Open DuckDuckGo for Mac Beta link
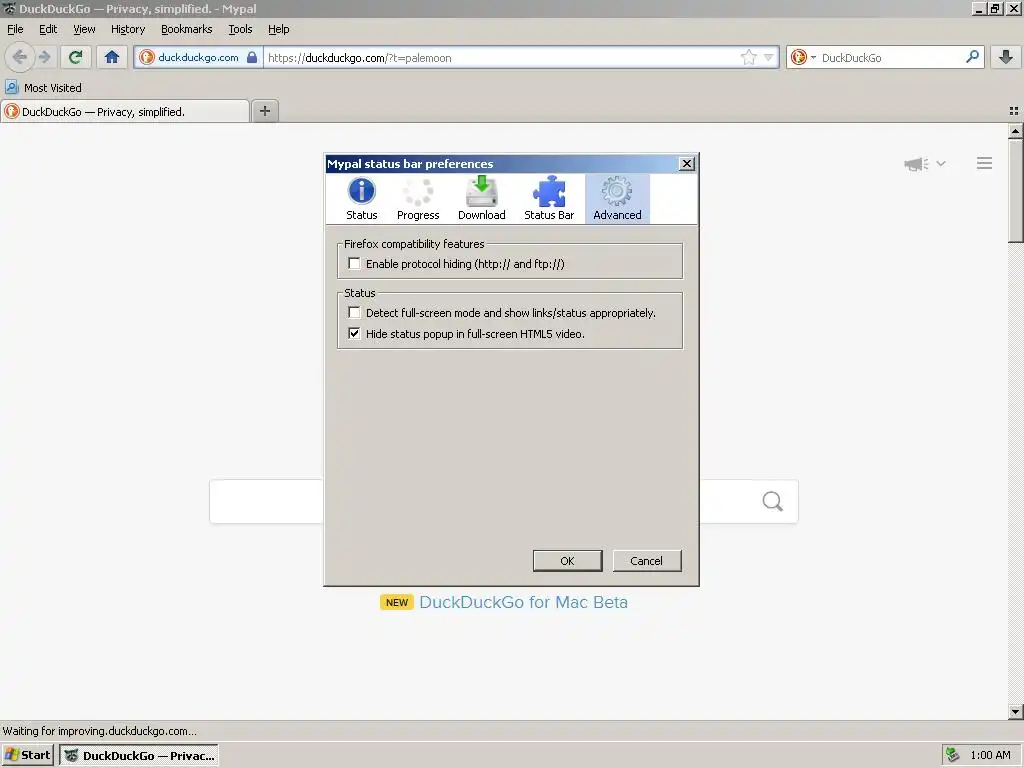 coord(523,601)
